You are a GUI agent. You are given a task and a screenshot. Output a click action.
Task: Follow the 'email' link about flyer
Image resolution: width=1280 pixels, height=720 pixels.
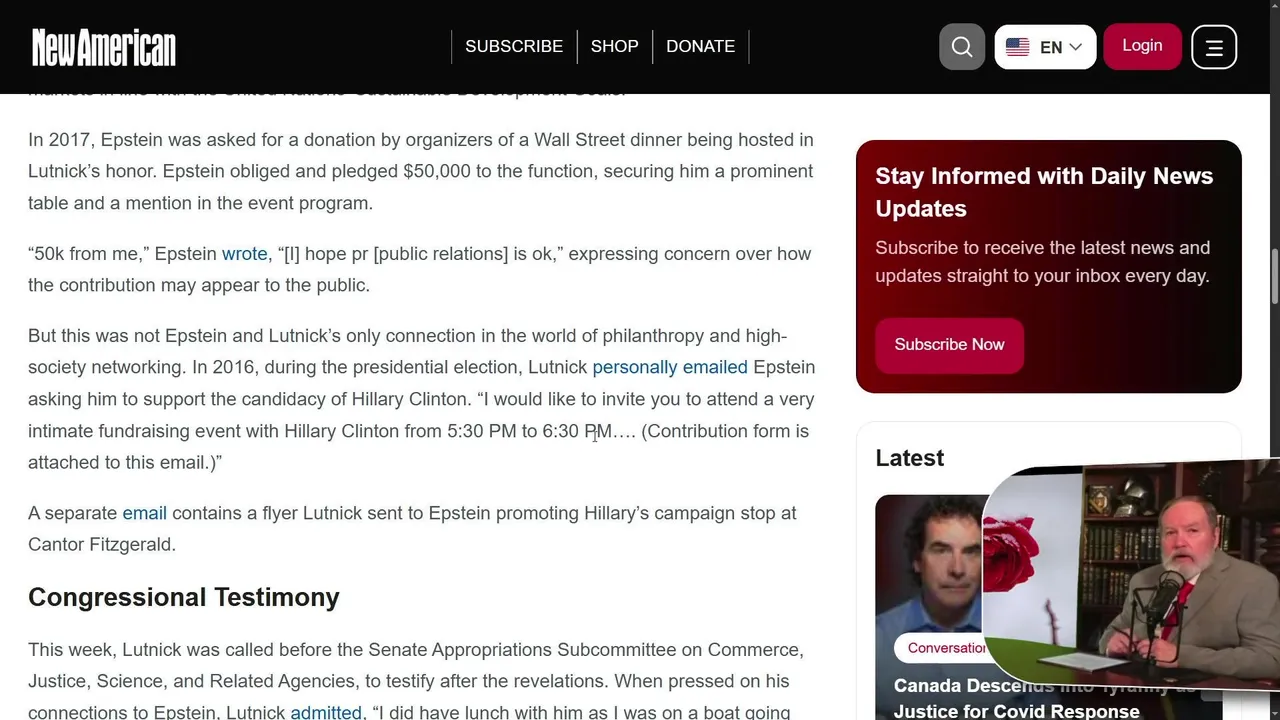point(144,513)
